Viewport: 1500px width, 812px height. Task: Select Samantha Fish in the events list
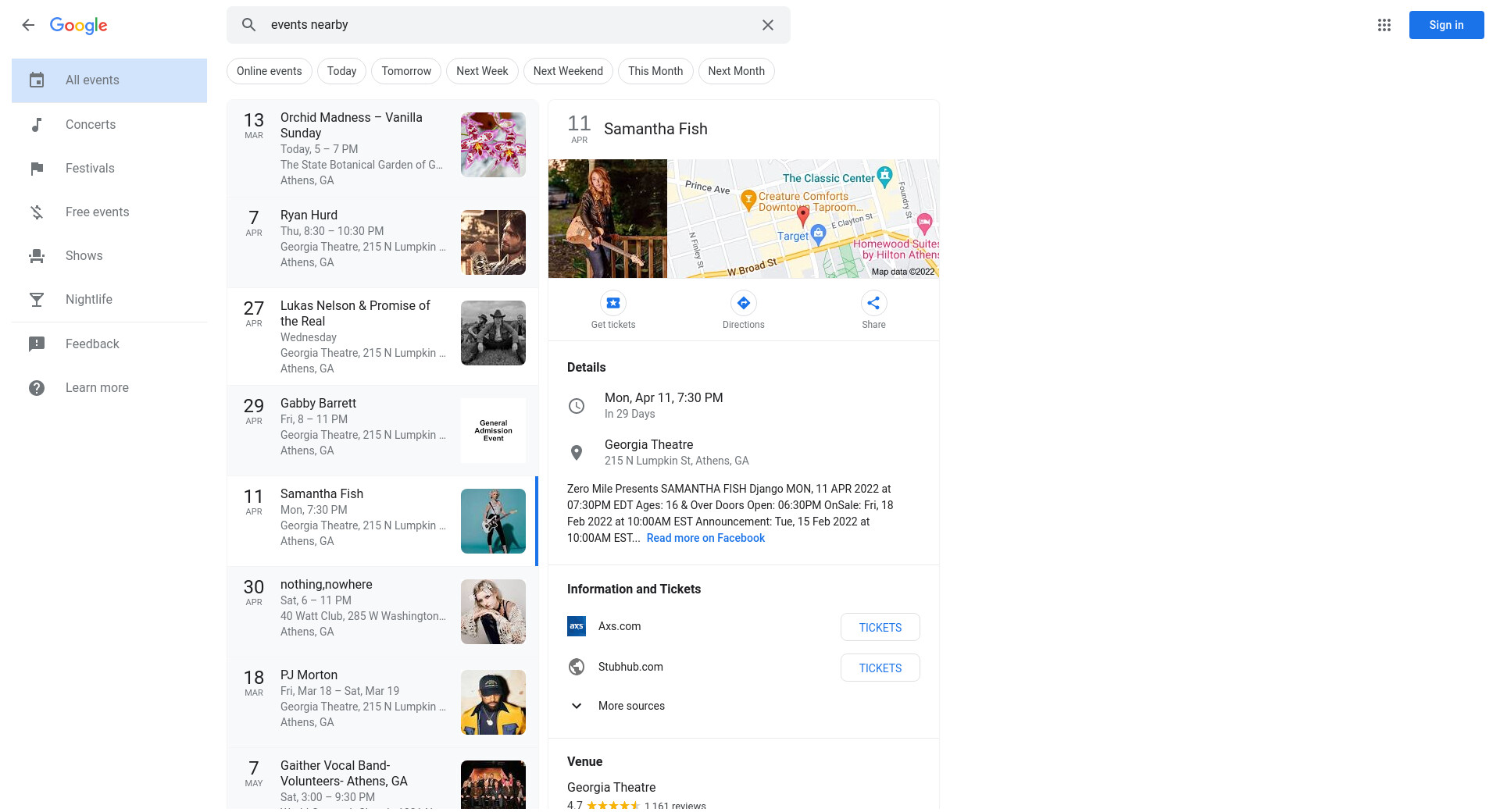click(x=383, y=521)
